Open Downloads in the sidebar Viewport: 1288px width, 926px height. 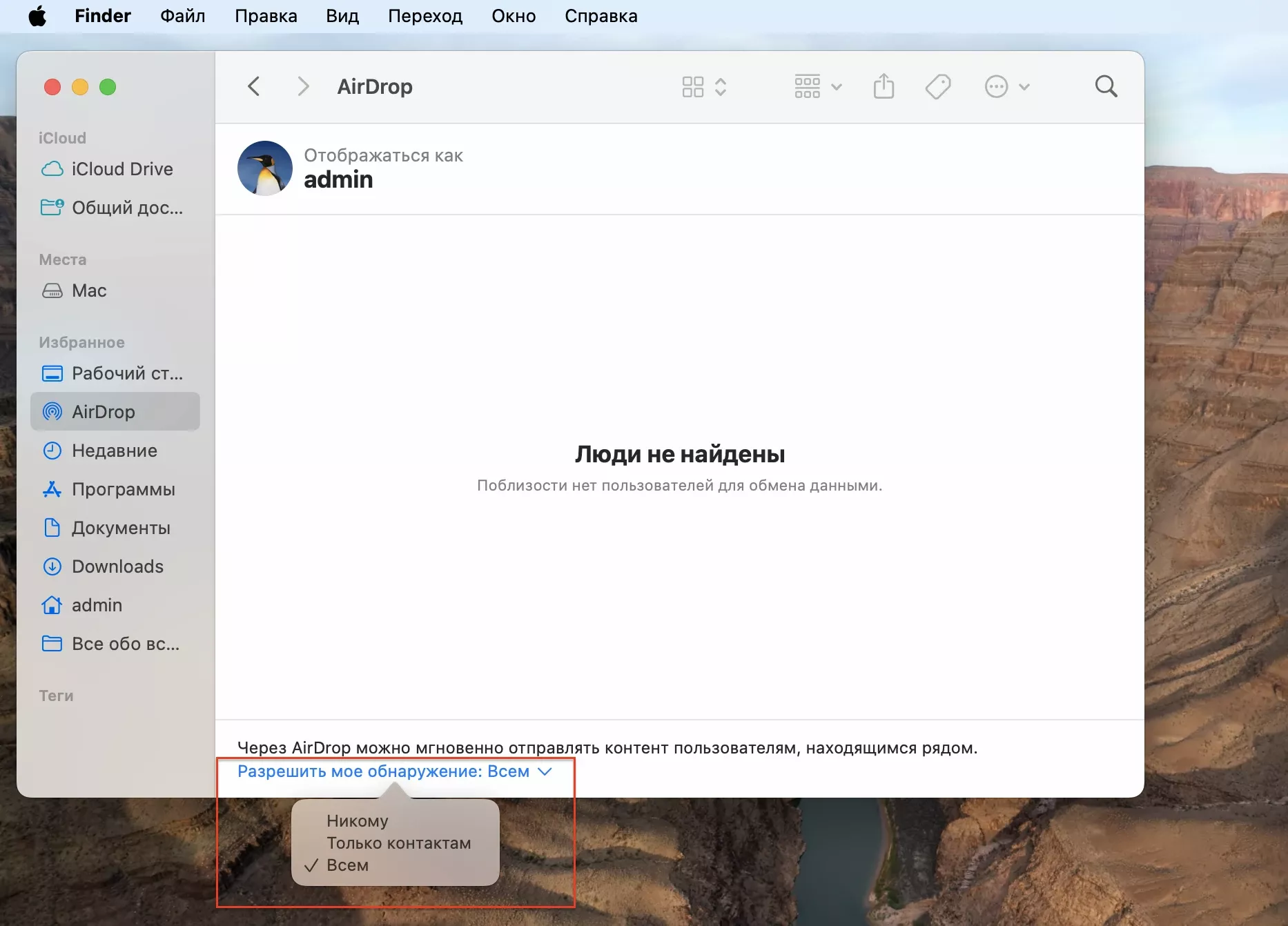tap(115, 567)
